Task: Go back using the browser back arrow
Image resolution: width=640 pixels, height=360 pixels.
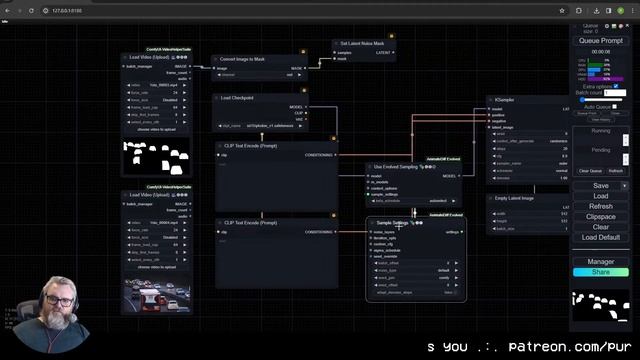Action: 7,11
